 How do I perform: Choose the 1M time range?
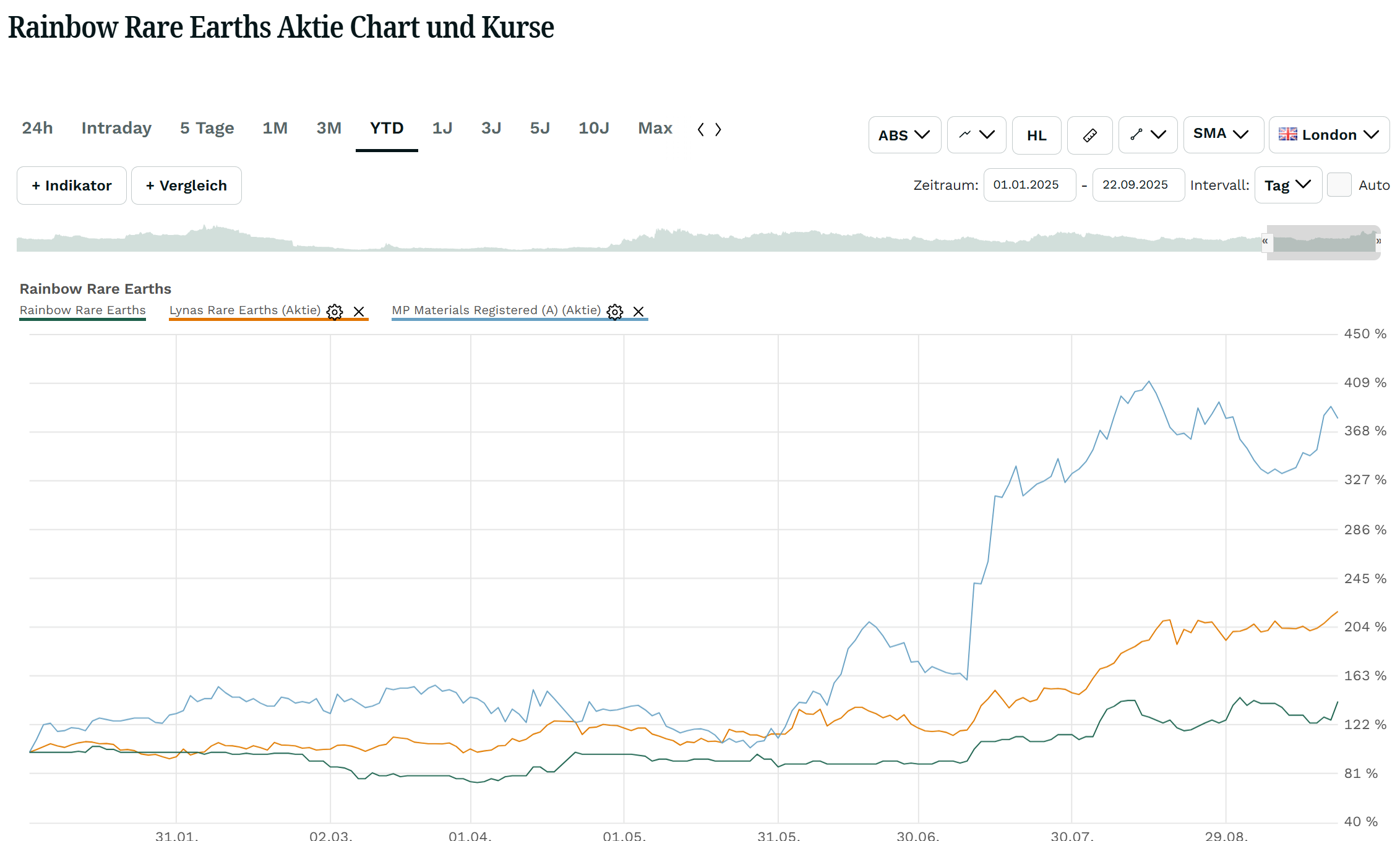click(x=275, y=128)
